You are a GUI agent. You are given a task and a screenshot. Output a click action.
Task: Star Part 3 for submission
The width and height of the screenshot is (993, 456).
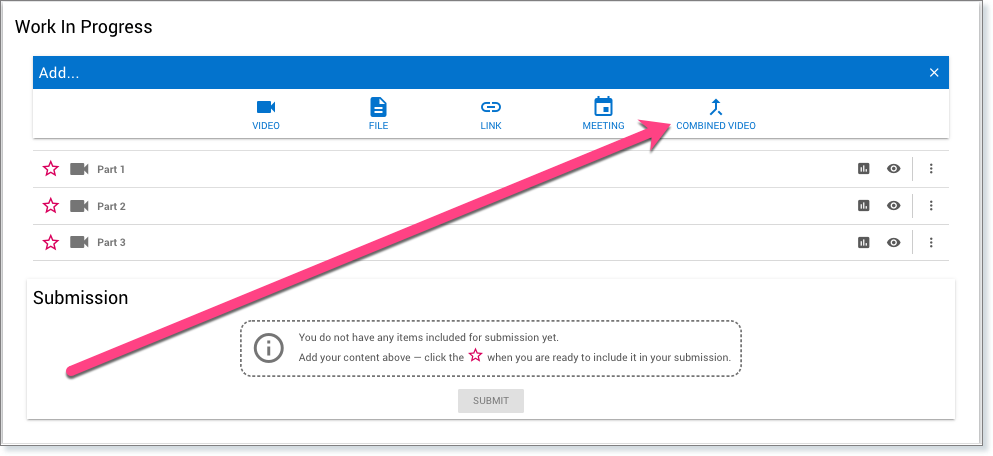[51, 242]
